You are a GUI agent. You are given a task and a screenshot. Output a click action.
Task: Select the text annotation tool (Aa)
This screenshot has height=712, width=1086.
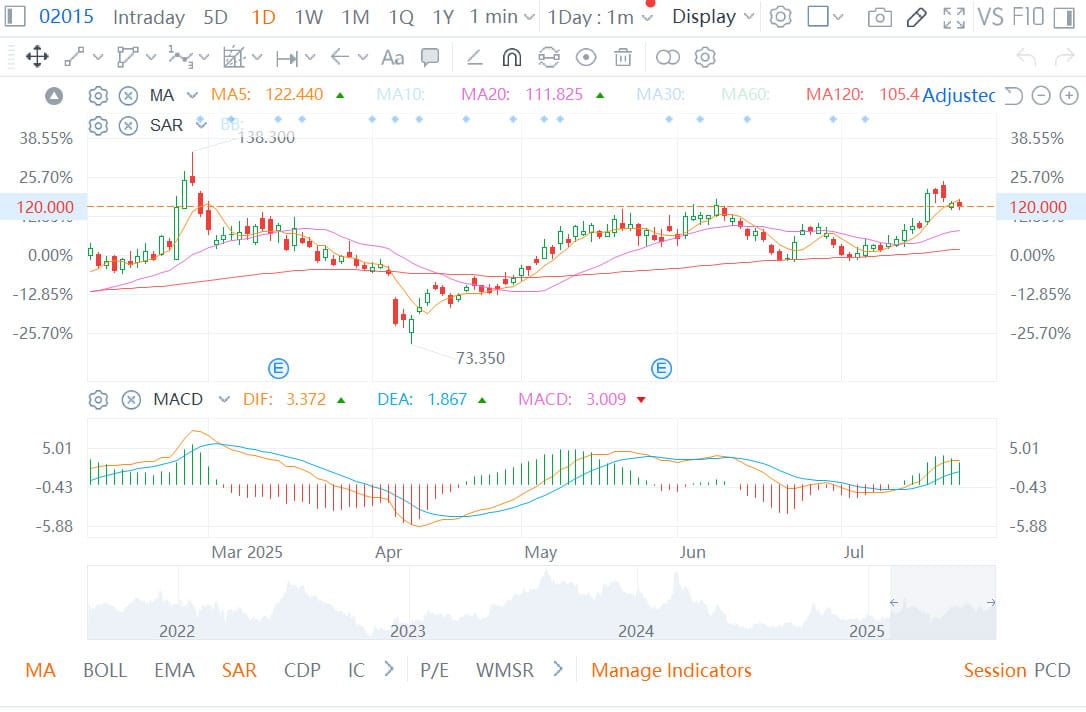click(x=393, y=57)
